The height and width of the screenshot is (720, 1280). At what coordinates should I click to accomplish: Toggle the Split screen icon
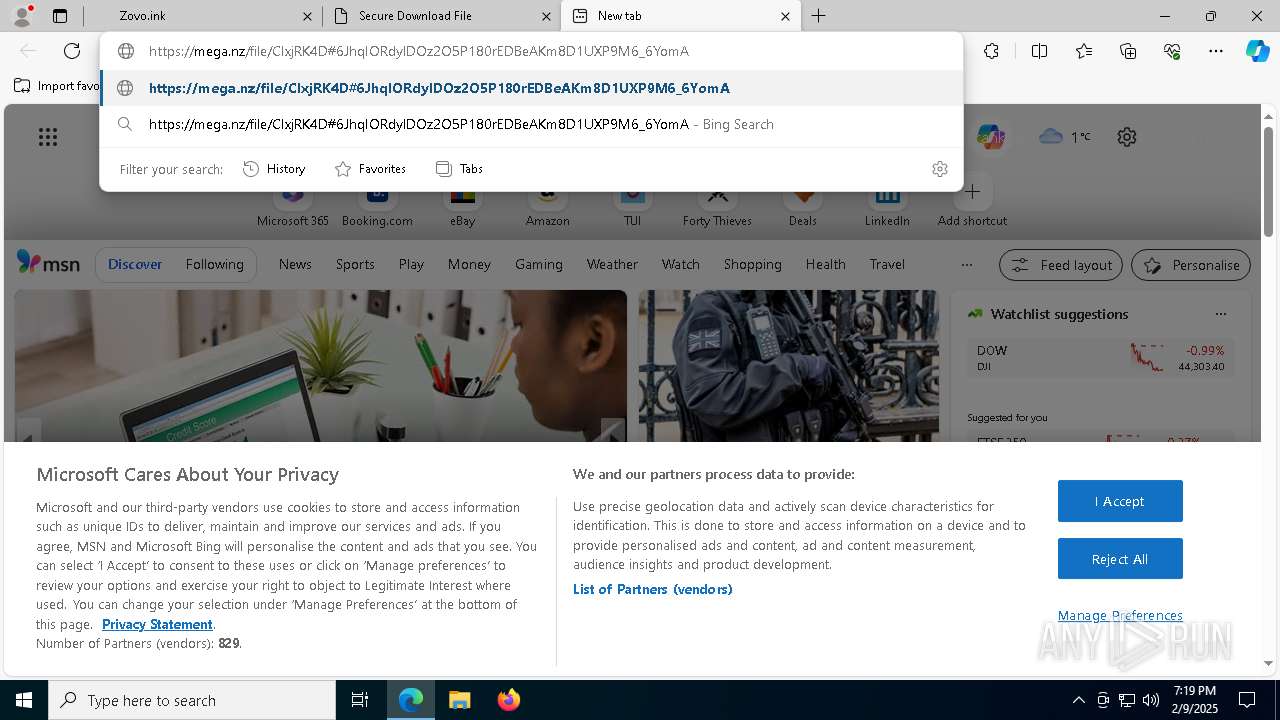(1039, 51)
